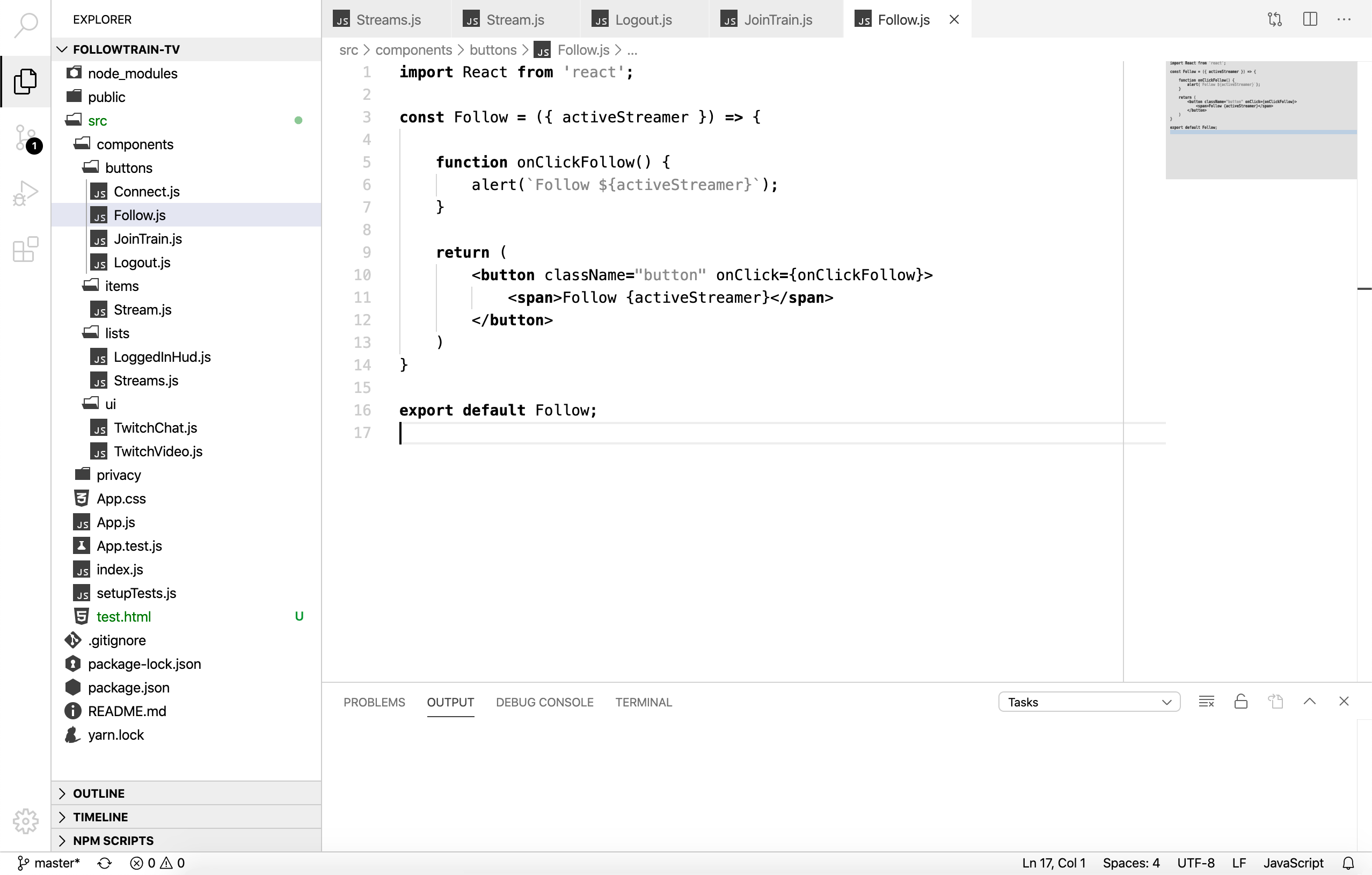
Task: Split the editor to the right
Action: (1310, 19)
